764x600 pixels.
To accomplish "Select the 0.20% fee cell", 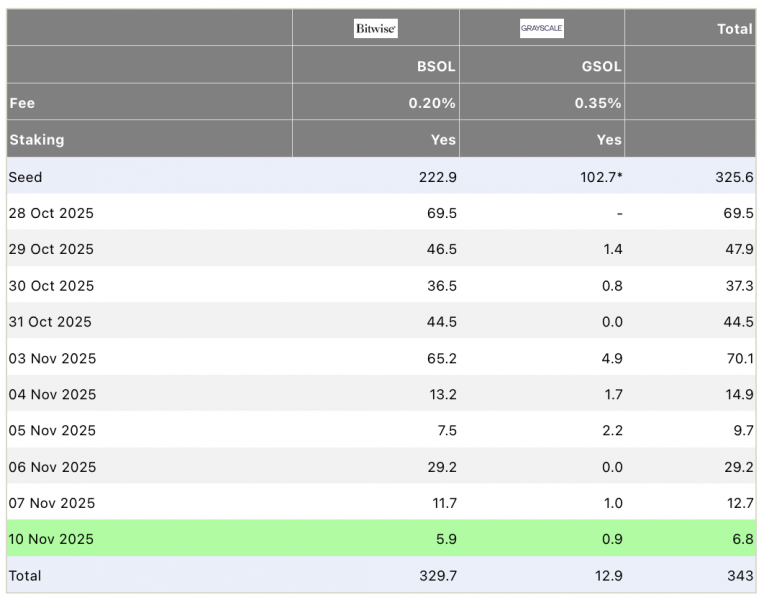I will point(432,103).
